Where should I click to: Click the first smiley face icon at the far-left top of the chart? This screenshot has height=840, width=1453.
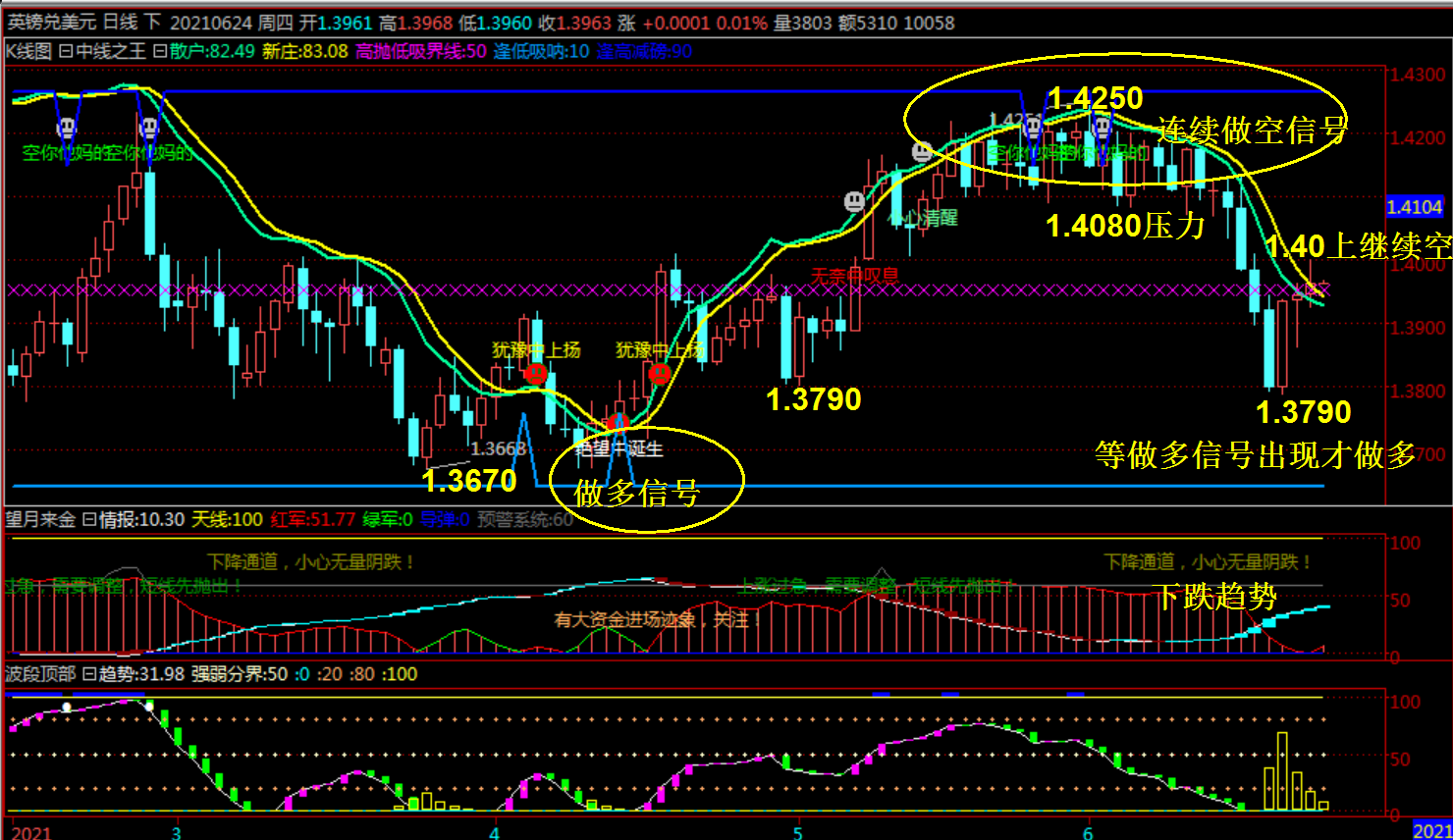[67, 128]
